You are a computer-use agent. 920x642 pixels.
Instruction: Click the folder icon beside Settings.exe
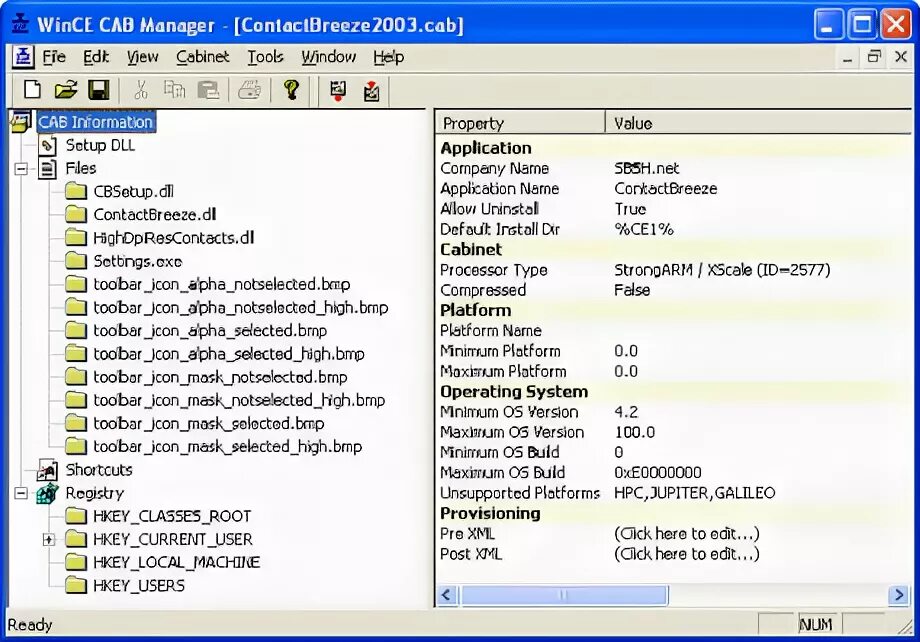click(x=76, y=261)
